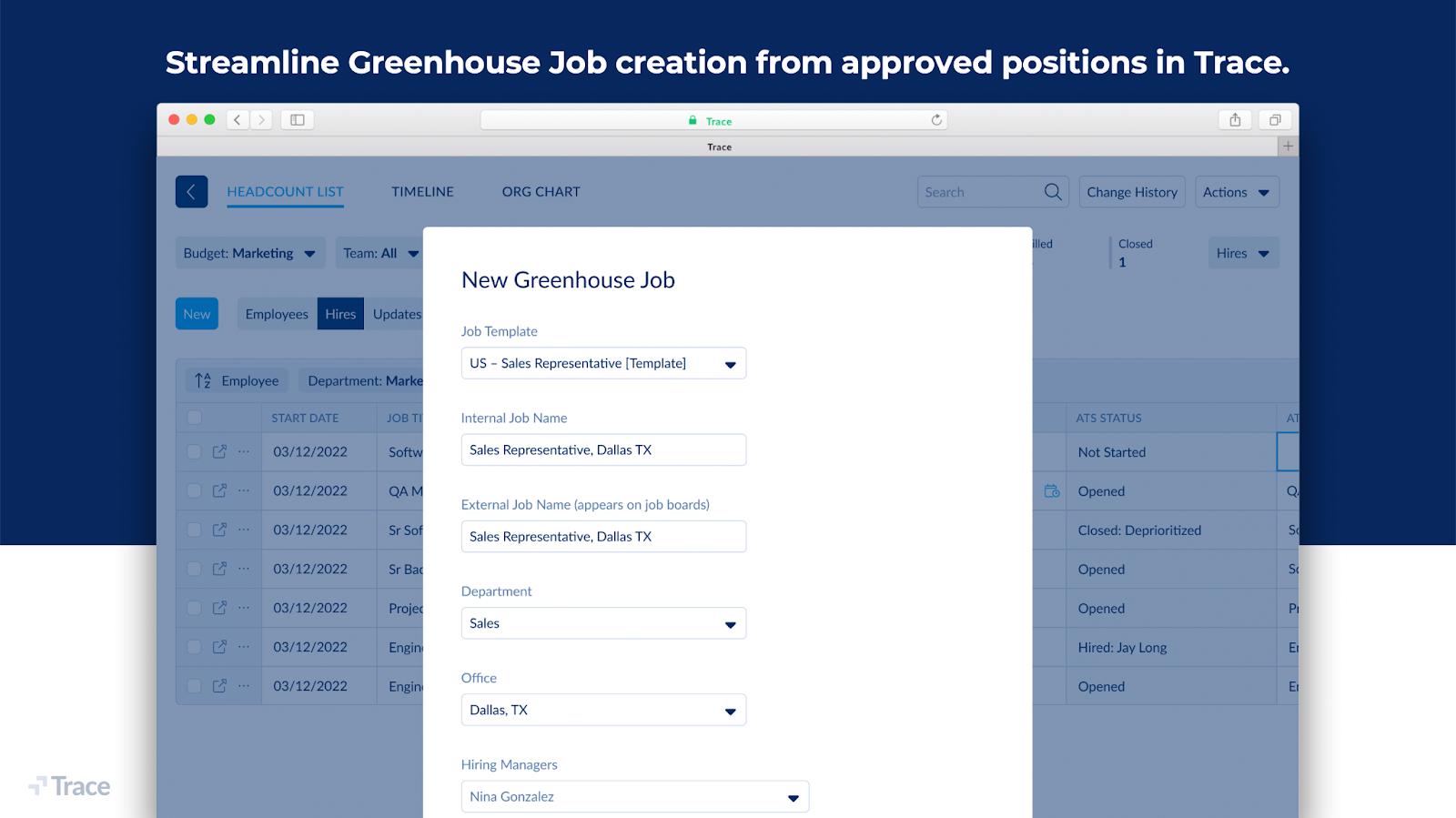Click the Change History button
The width and height of the screenshot is (1456, 818).
1132,192
